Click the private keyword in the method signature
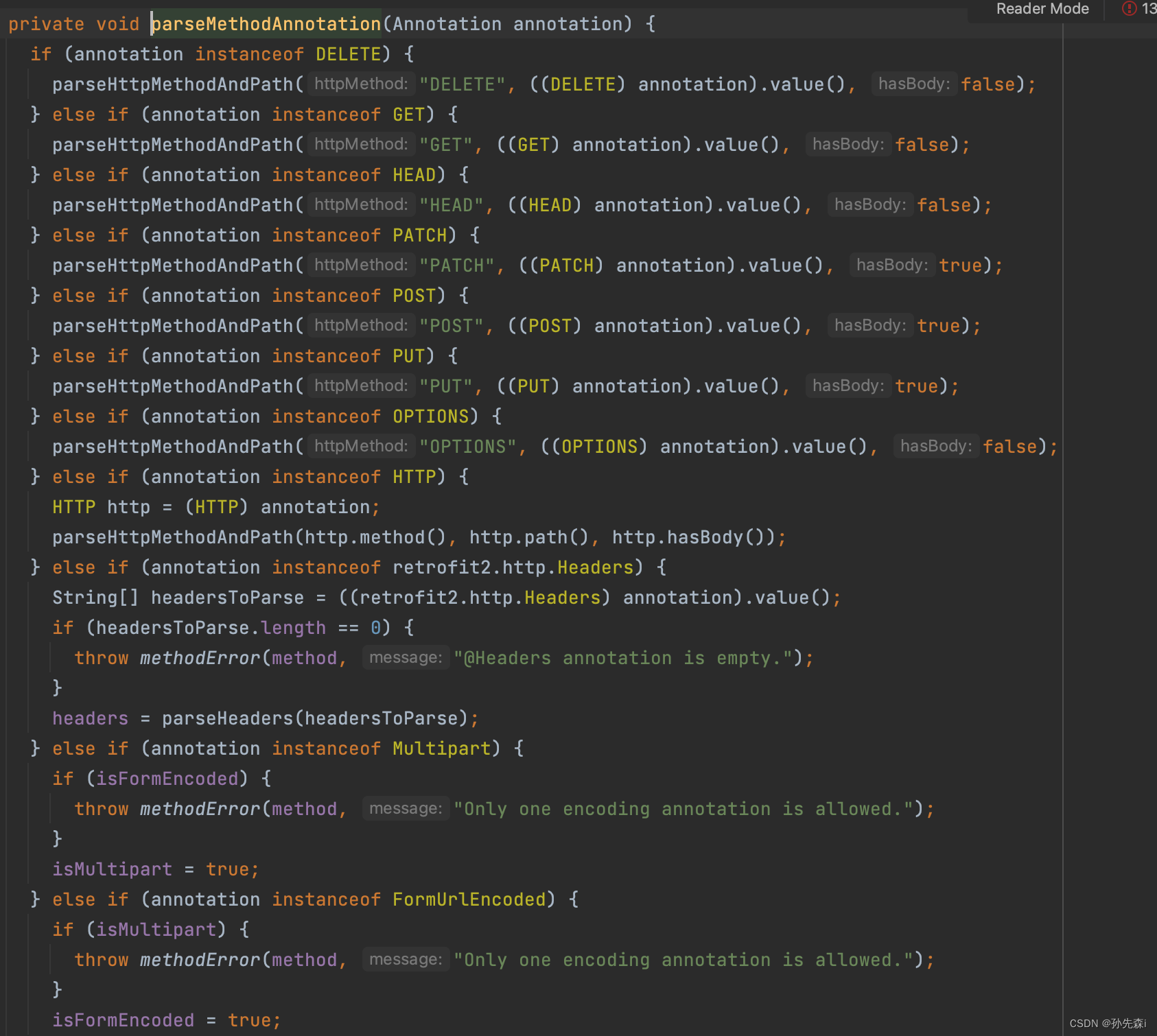 tap(47, 24)
